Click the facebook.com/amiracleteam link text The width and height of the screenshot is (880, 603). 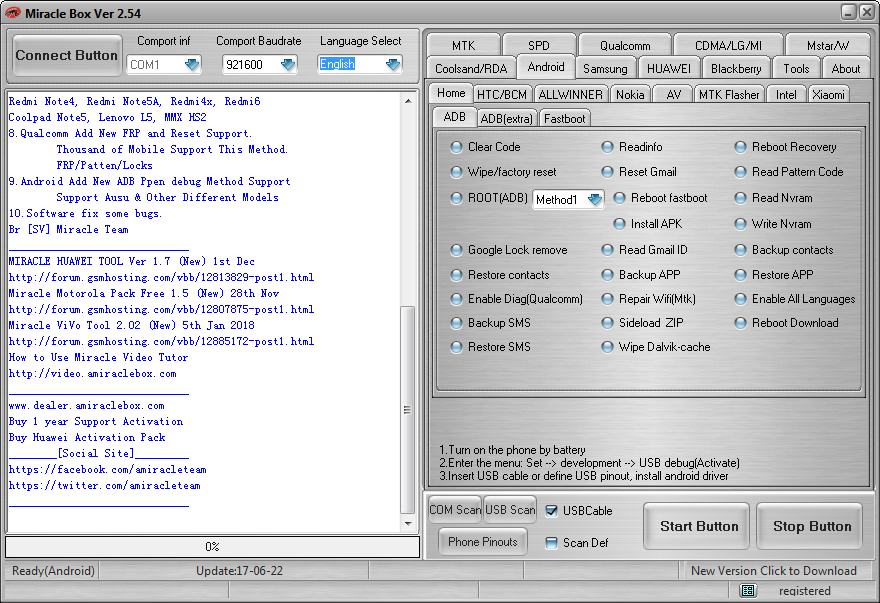click(108, 469)
